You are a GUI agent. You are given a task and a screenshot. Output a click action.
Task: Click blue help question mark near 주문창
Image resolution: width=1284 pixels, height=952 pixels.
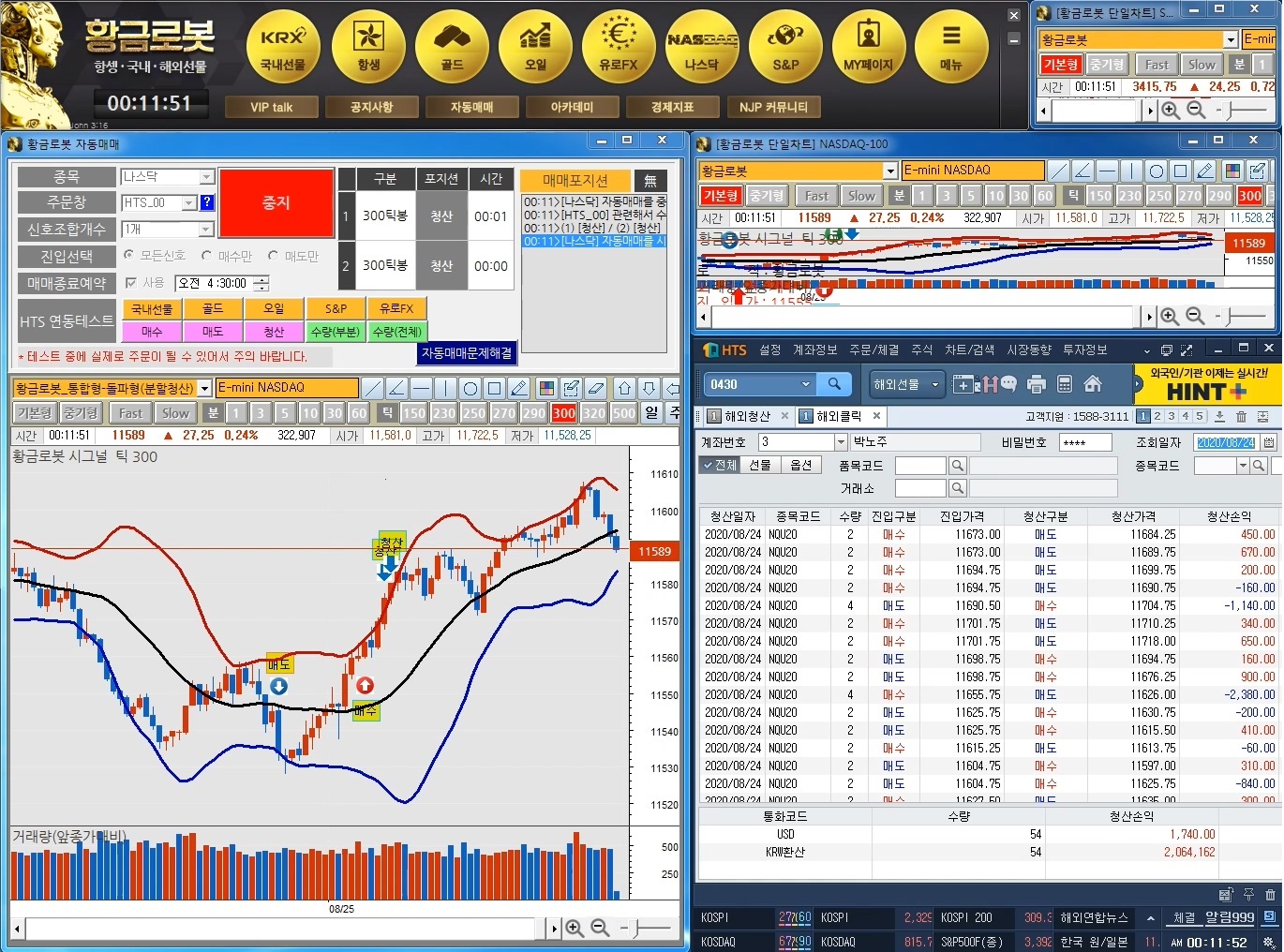click(207, 202)
